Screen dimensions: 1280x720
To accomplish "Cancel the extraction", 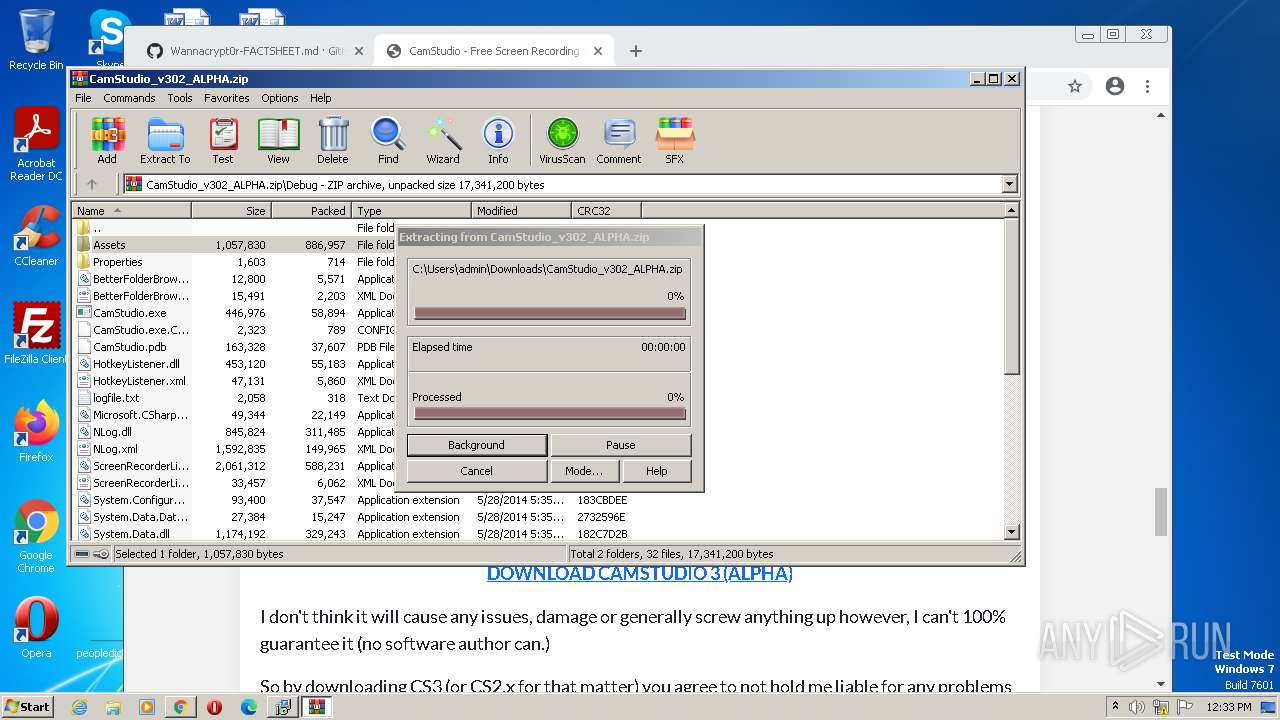I will pos(476,471).
